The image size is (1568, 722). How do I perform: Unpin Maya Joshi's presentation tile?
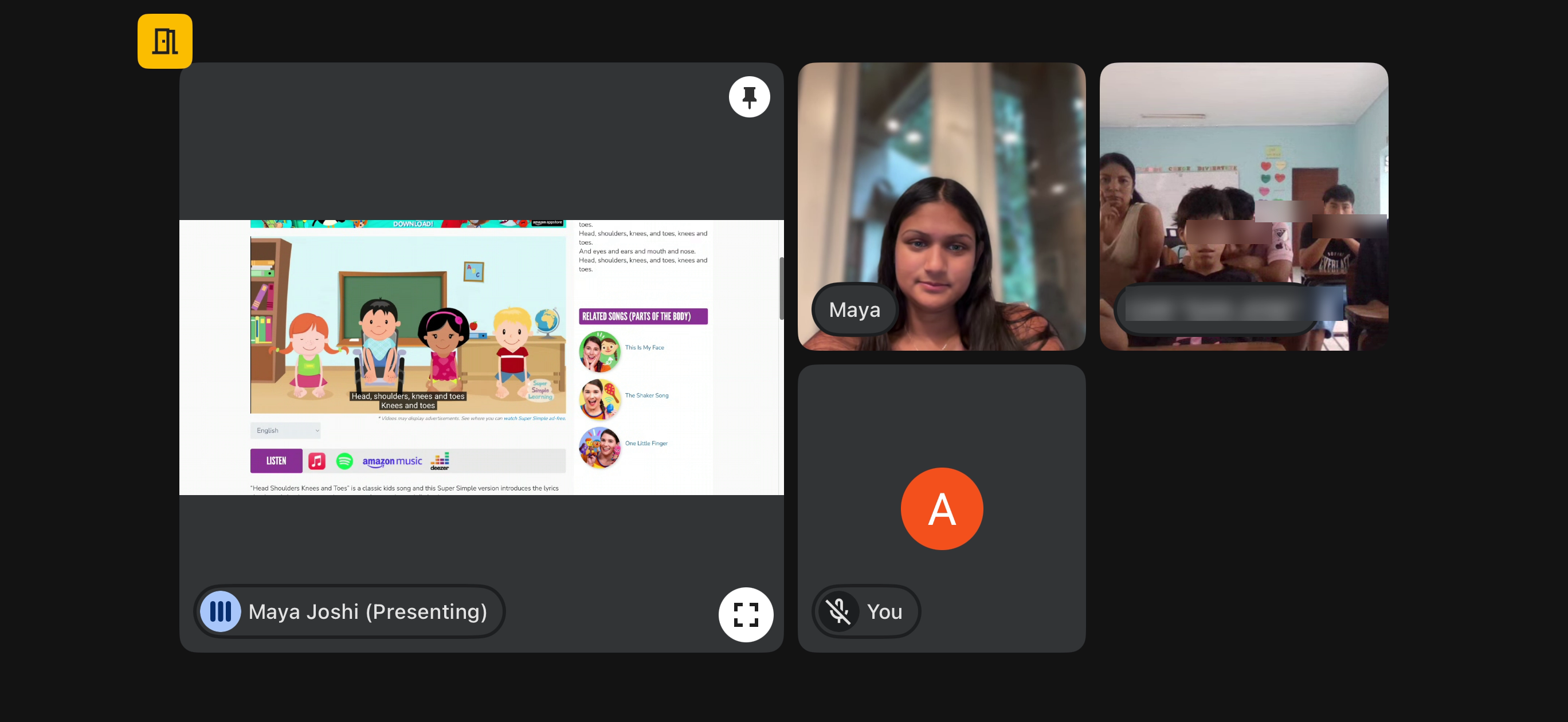click(749, 97)
